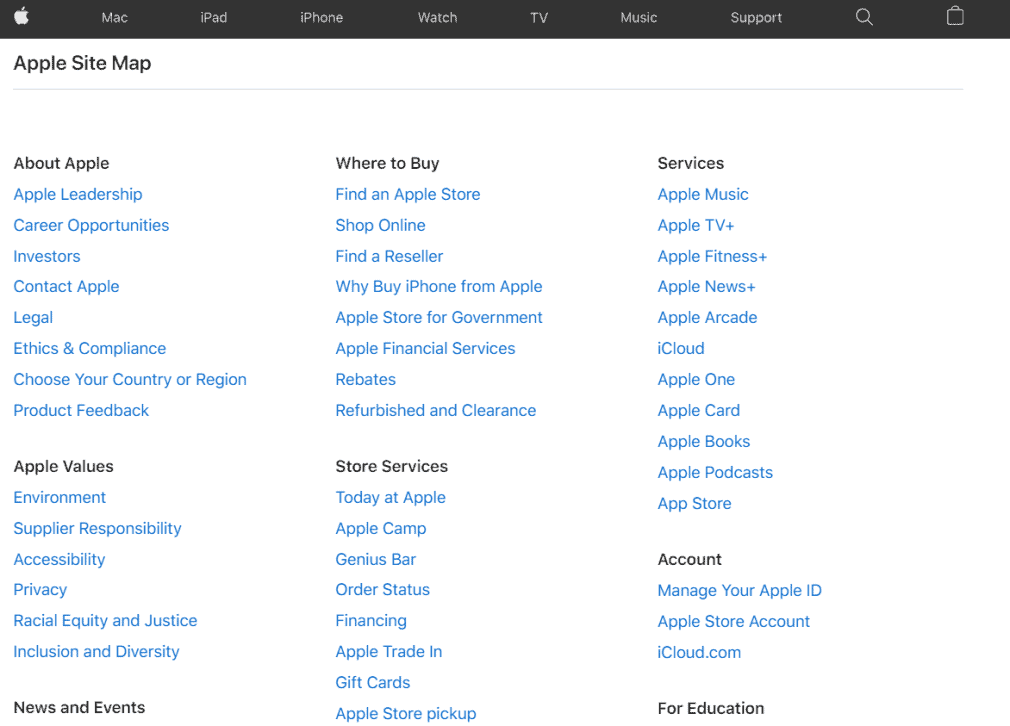Open the Apple Leadership link

pos(78,195)
